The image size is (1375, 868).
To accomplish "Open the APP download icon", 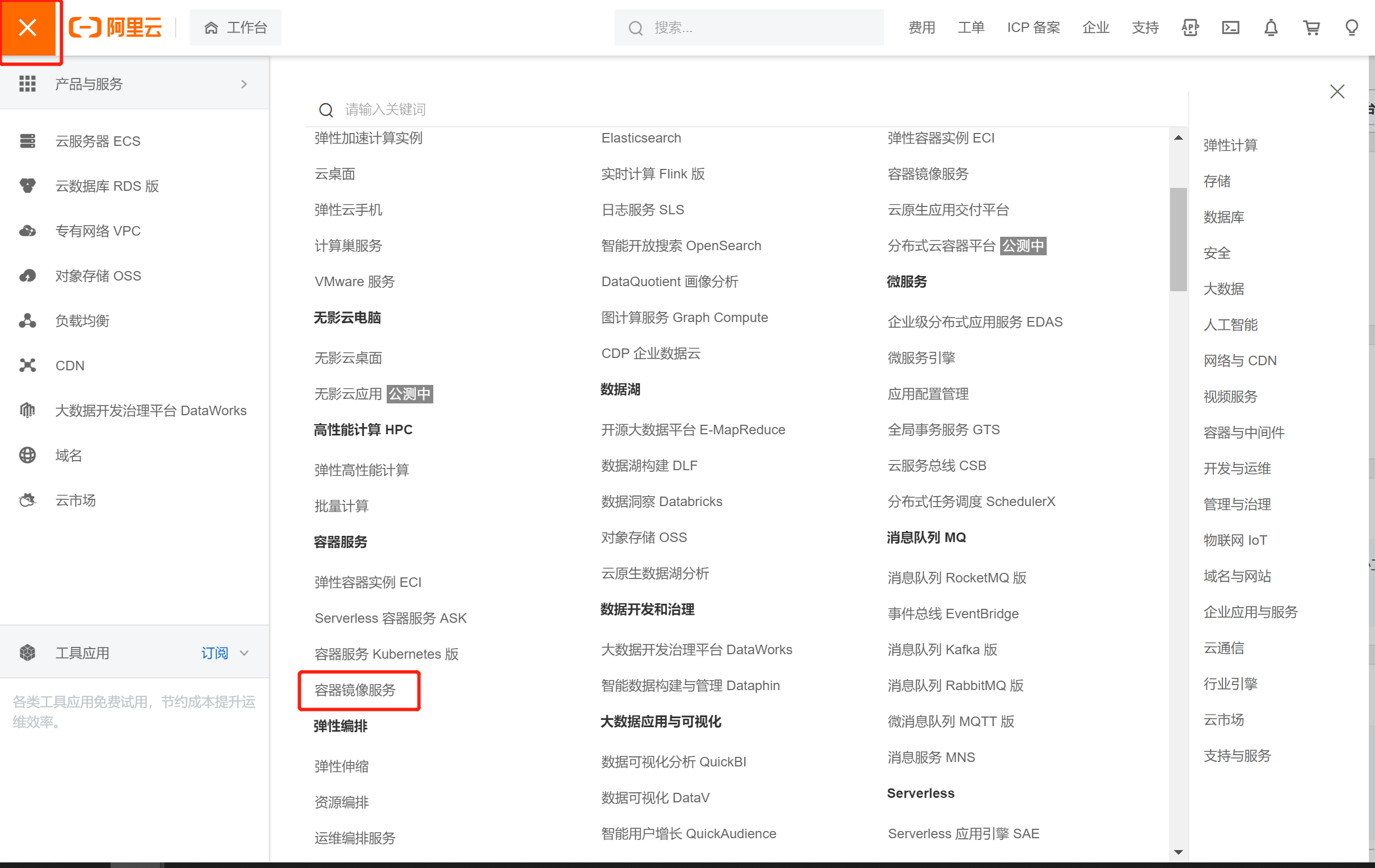I will (1190, 27).
